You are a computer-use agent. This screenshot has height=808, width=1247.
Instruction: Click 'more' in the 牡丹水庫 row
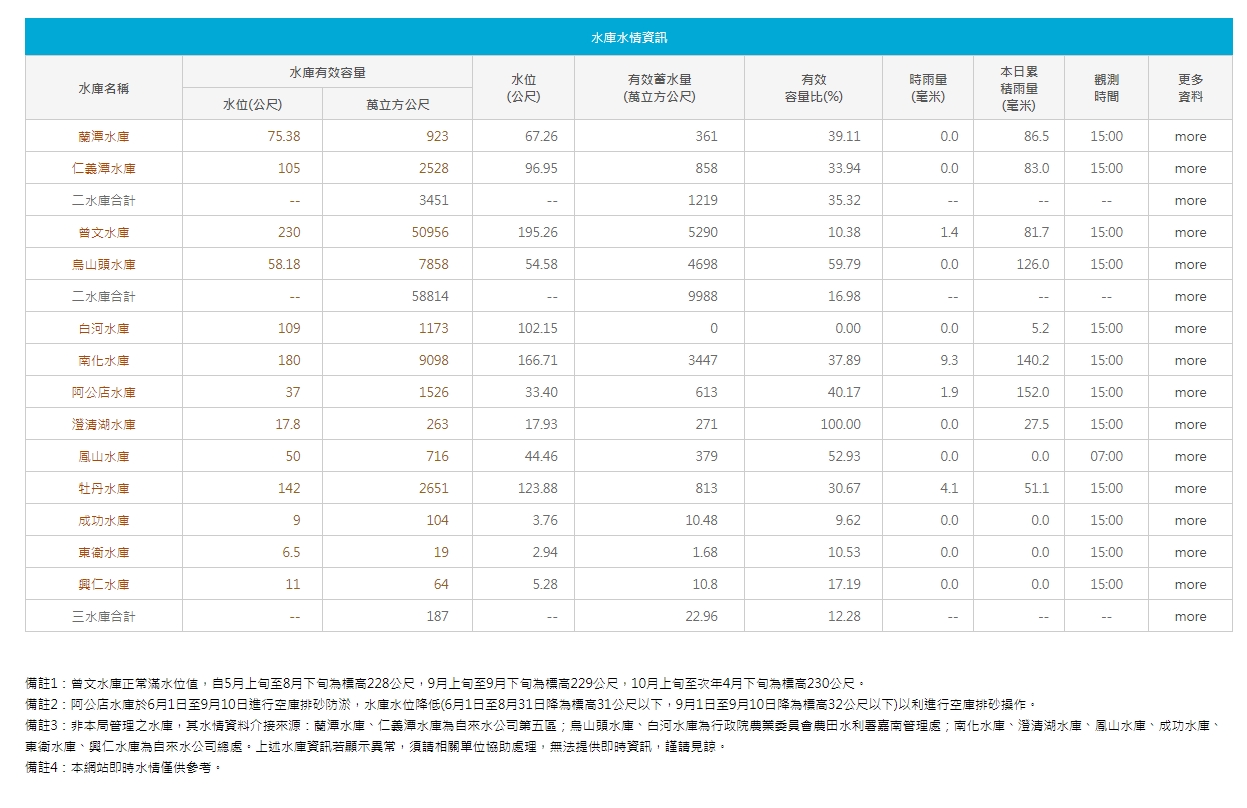[x=1190, y=489]
